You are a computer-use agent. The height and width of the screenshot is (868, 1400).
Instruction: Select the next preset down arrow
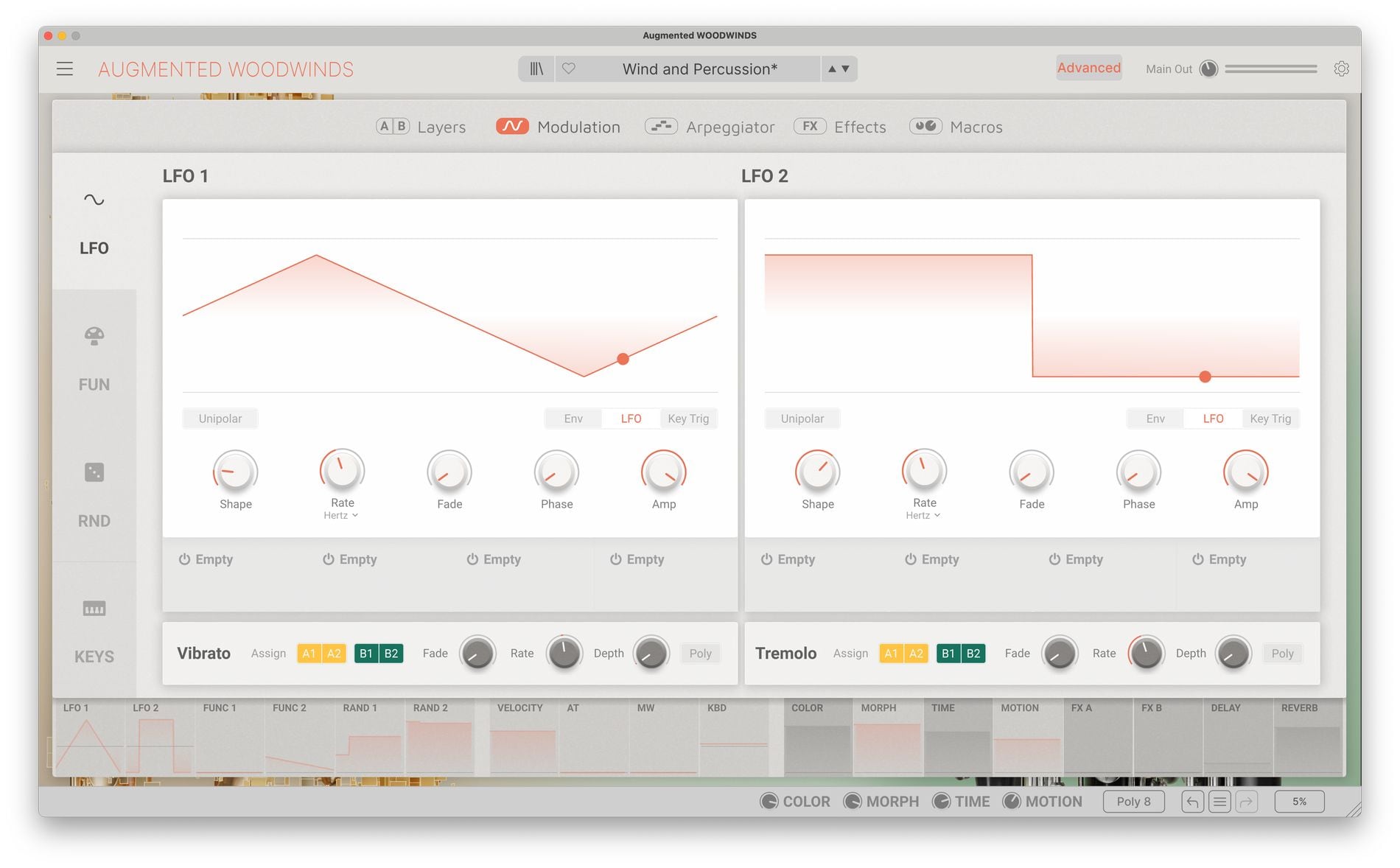point(846,69)
